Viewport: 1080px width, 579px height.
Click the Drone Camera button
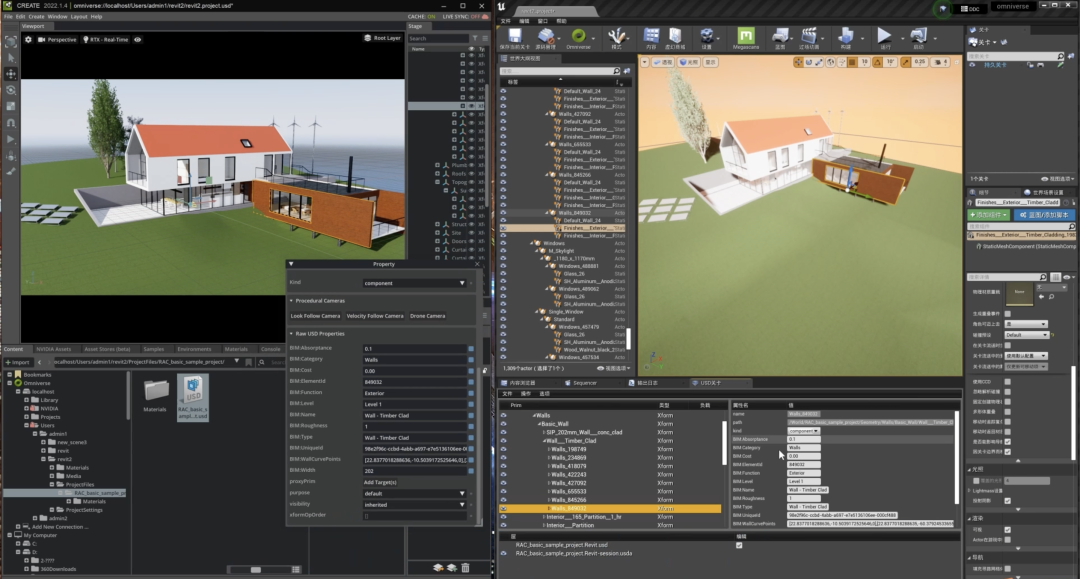coord(427,316)
